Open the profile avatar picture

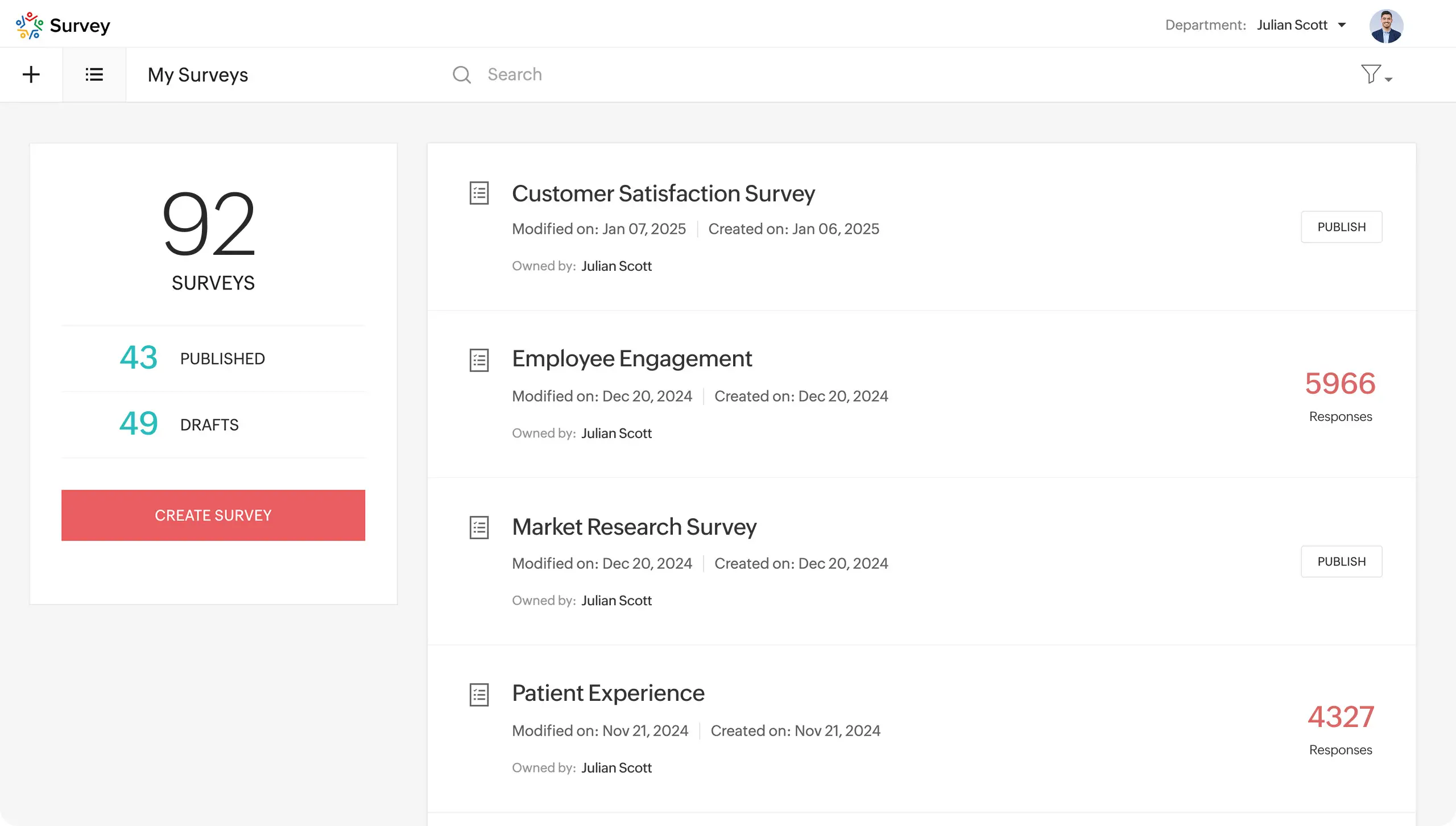pyautogui.click(x=1387, y=25)
